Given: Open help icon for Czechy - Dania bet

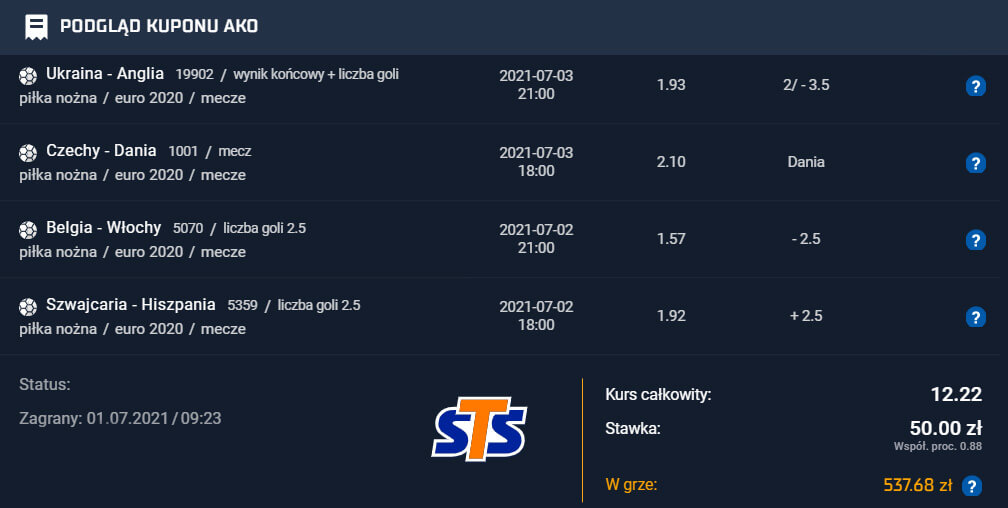Looking at the screenshot, I should click(975, 163).
